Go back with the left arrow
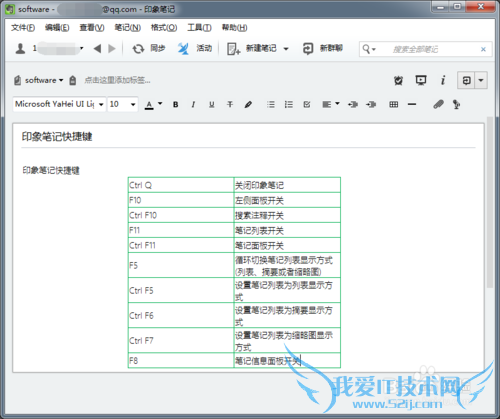Image resolution: width=500 pixels, height=419 pixels. click(x=97, y=49)
